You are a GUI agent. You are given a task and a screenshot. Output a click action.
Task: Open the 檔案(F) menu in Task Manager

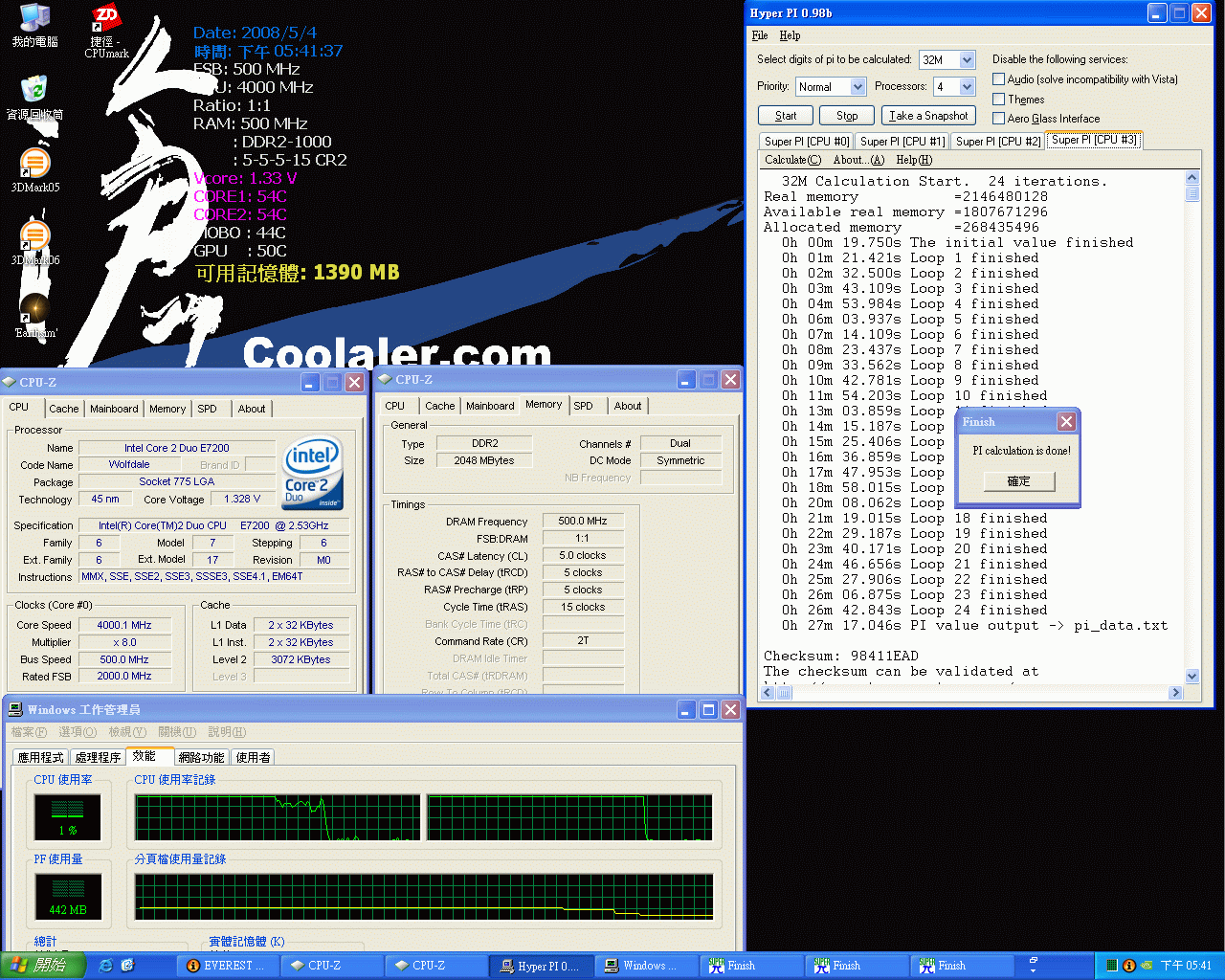coord(29,732)
